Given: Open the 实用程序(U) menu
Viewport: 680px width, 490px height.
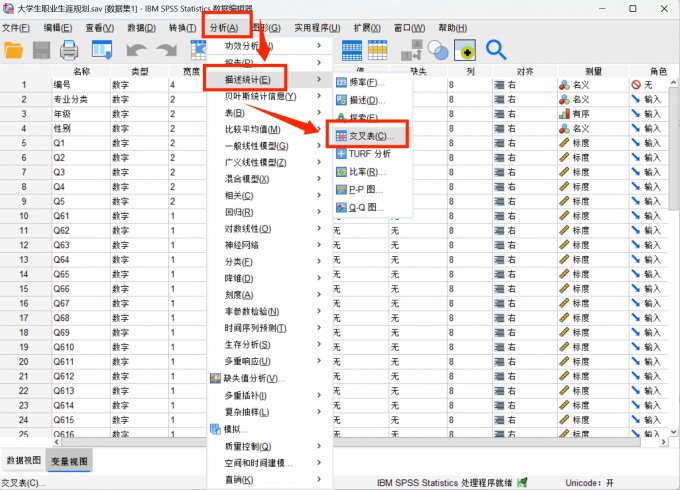Looking at the screenshot, I should pyautogui.click(x=317, y=28).
